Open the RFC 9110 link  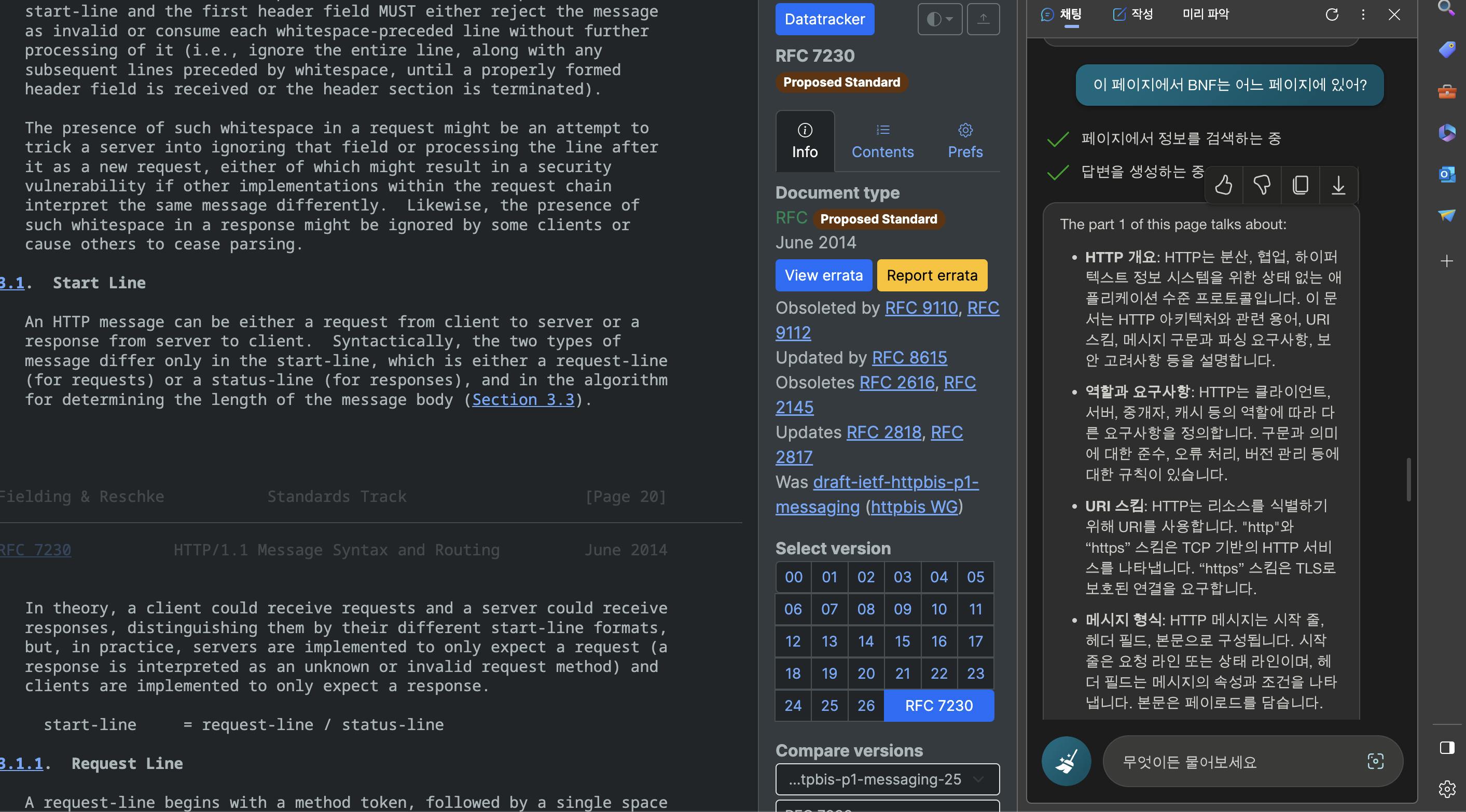(921, 308)
